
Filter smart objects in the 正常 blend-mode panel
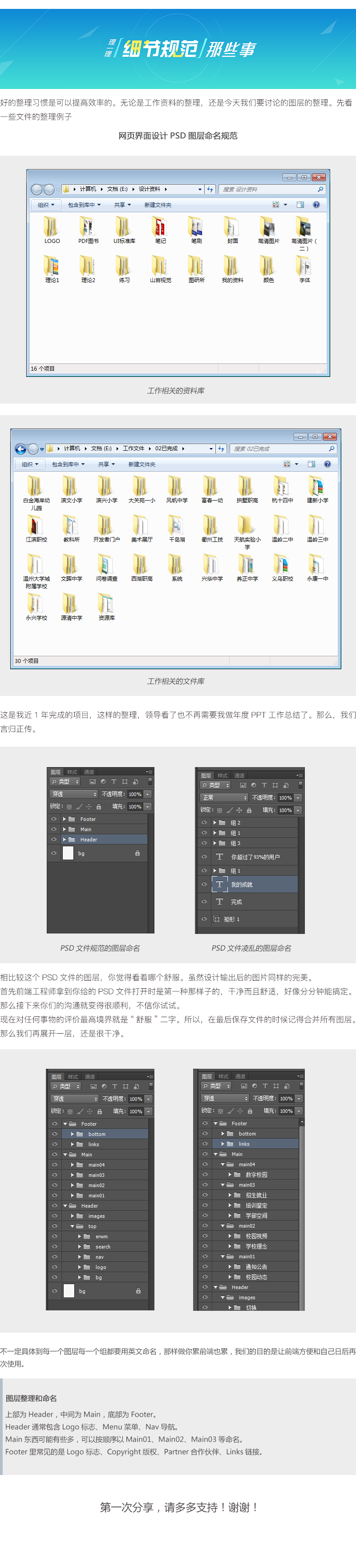click(x=285, y=785)
